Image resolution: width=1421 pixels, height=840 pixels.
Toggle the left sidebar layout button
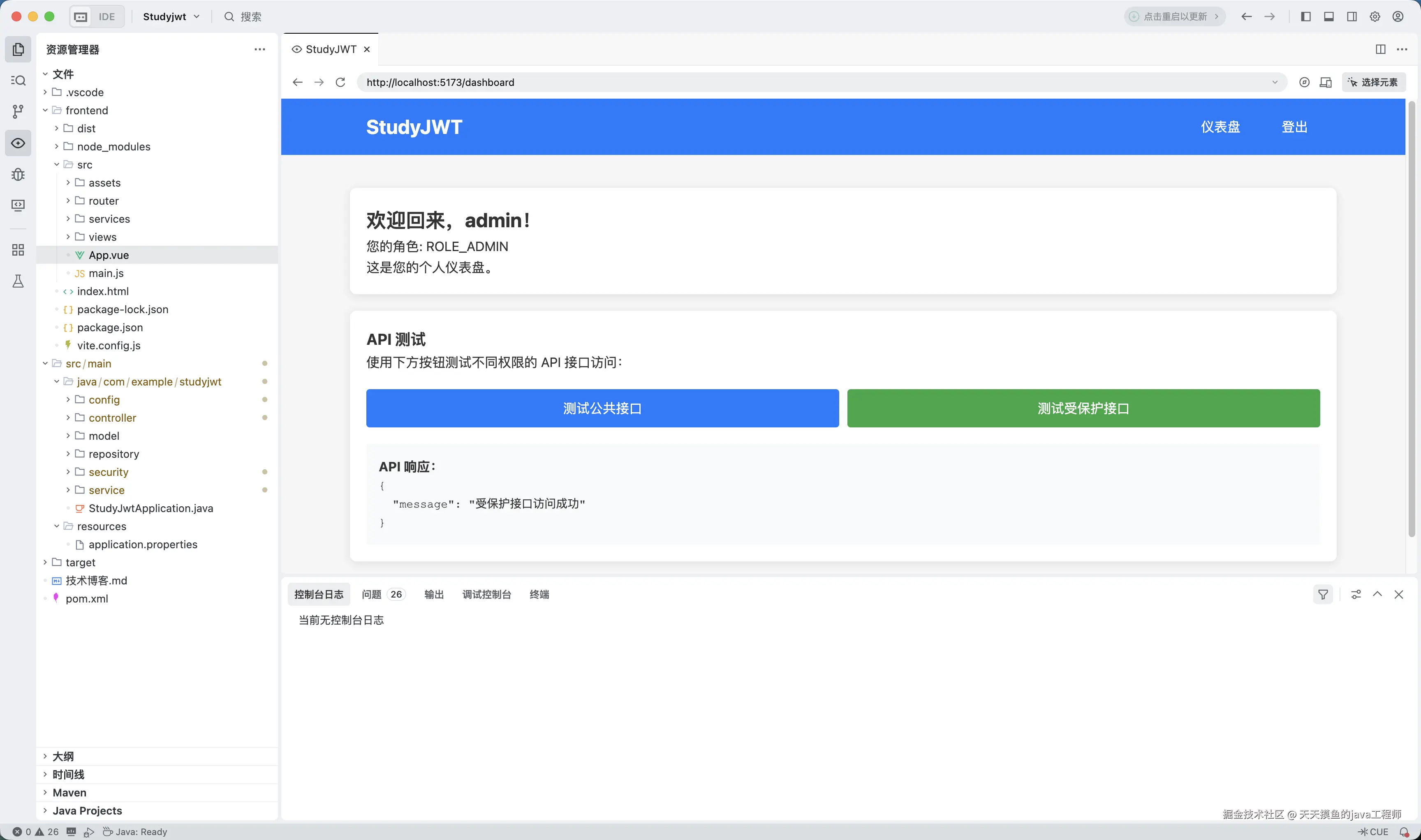(1305, 16)
